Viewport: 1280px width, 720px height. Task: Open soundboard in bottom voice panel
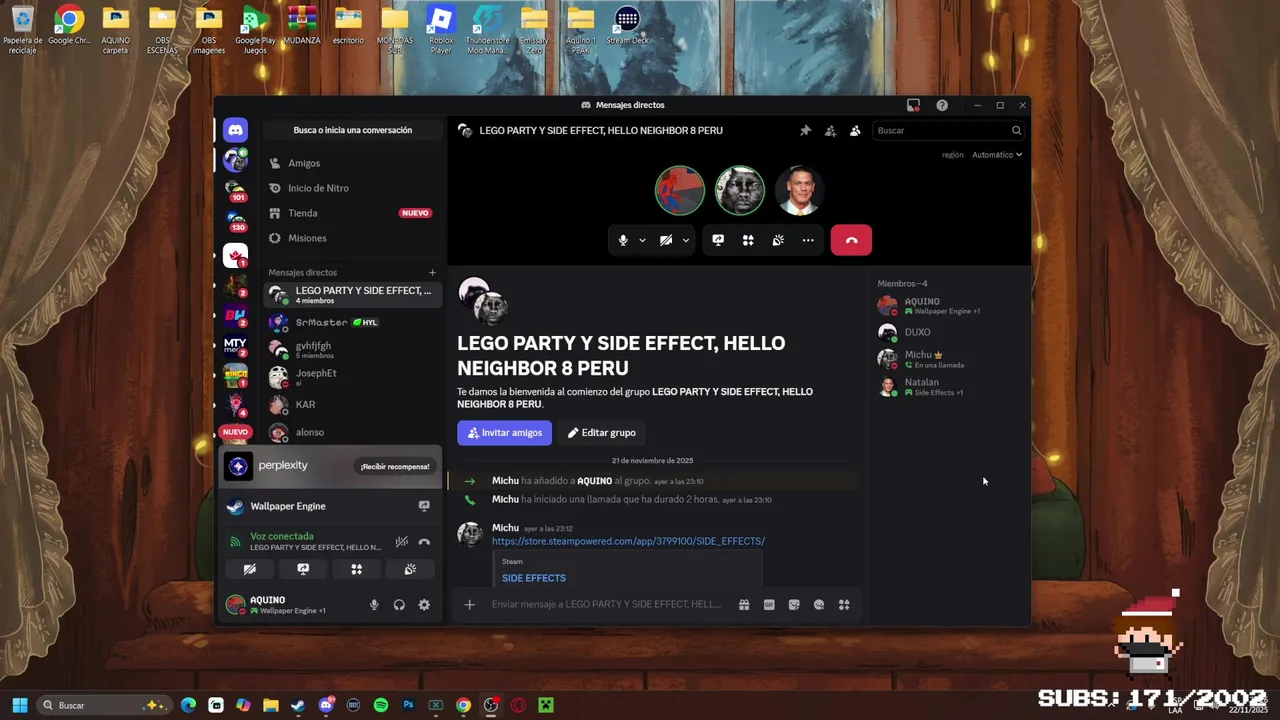click(410, 569)
